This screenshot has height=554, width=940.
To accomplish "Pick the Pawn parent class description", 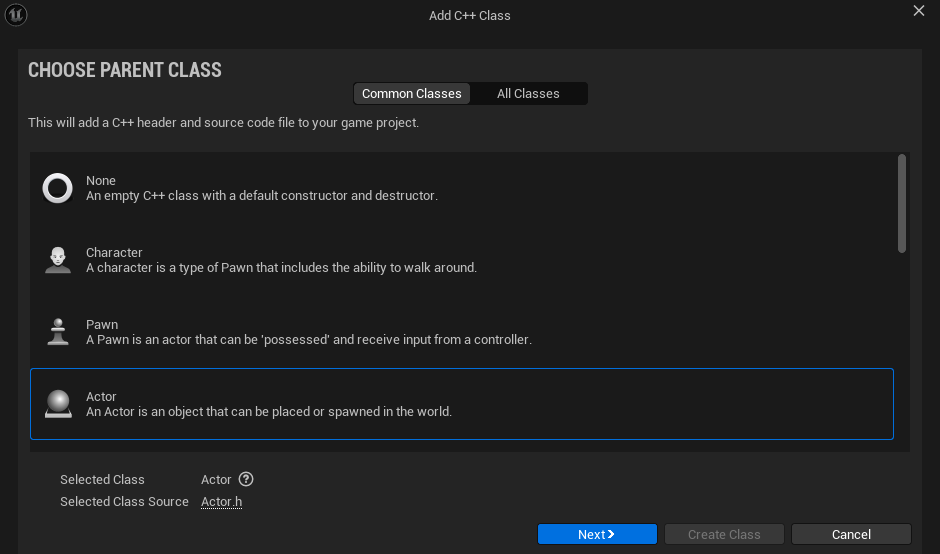I will (x=308, y=340).
